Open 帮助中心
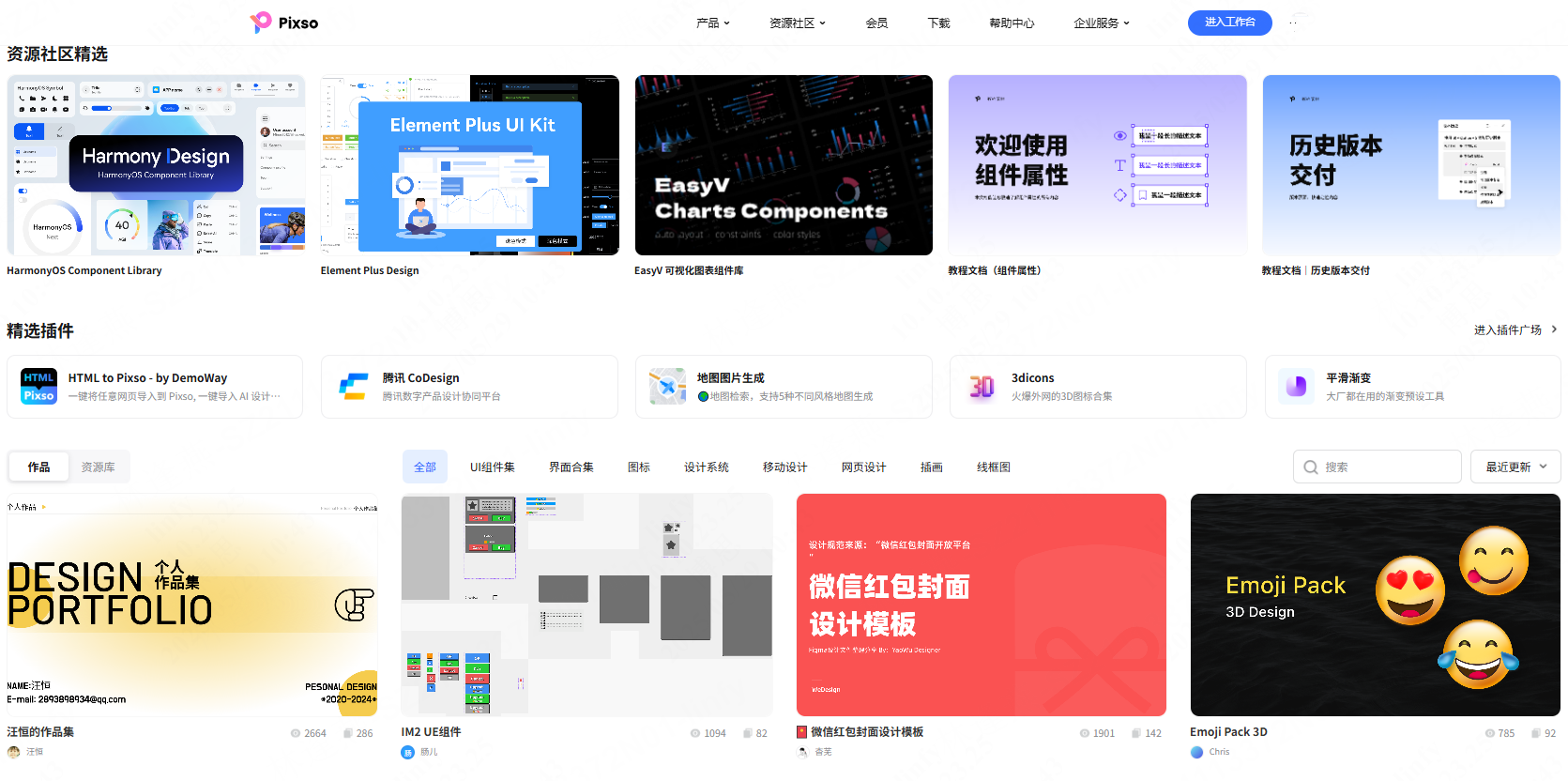This screenshot has height=781, width=1568. 1012,23
